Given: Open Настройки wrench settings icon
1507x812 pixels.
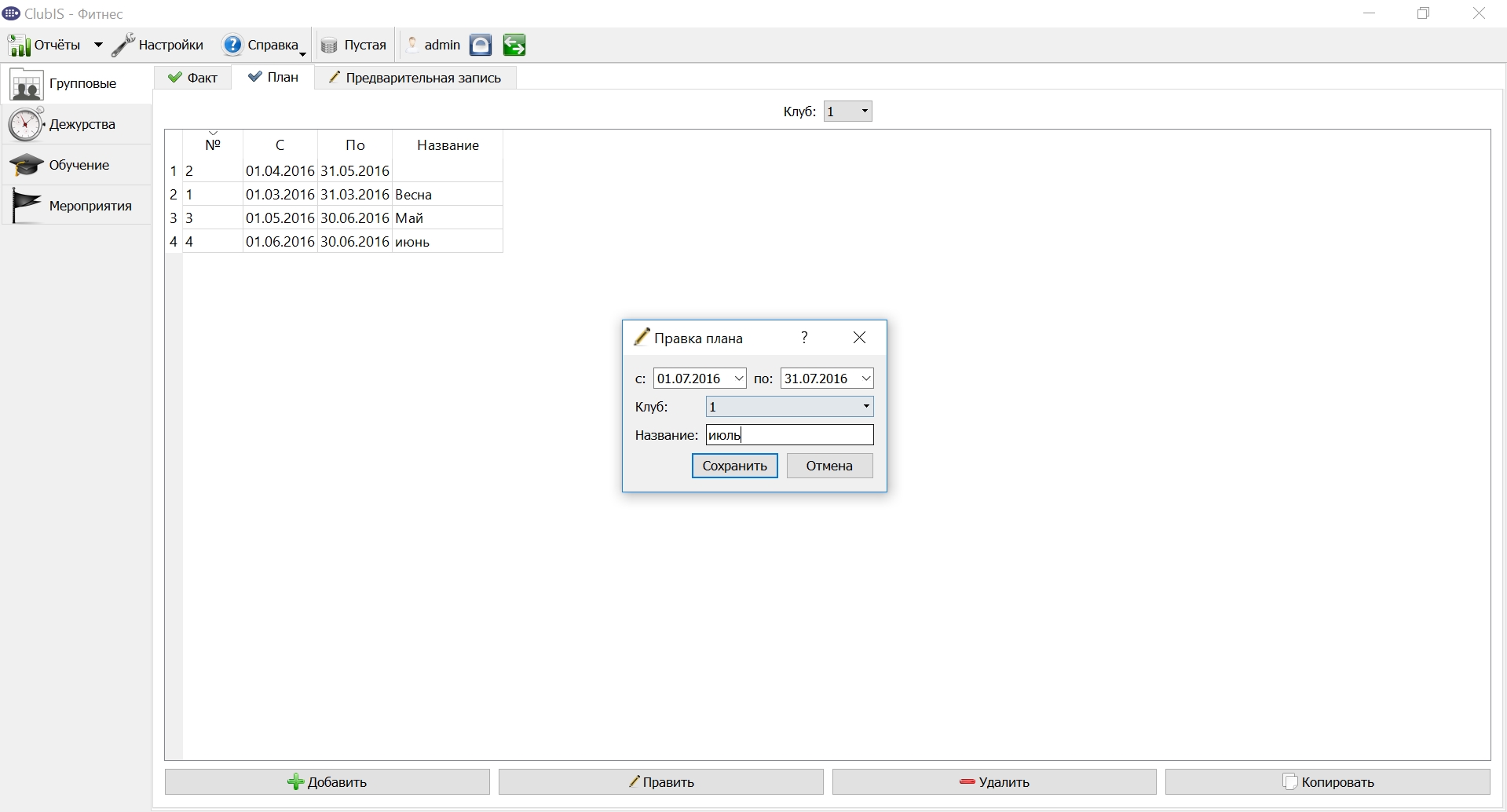Looking at the screenshot, I should (123, 46).
